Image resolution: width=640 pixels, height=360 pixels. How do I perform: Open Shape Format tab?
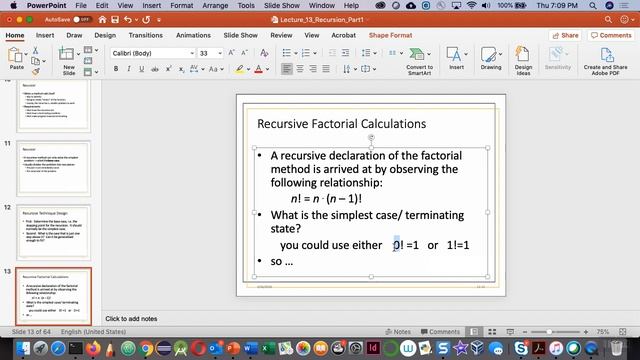390,35
